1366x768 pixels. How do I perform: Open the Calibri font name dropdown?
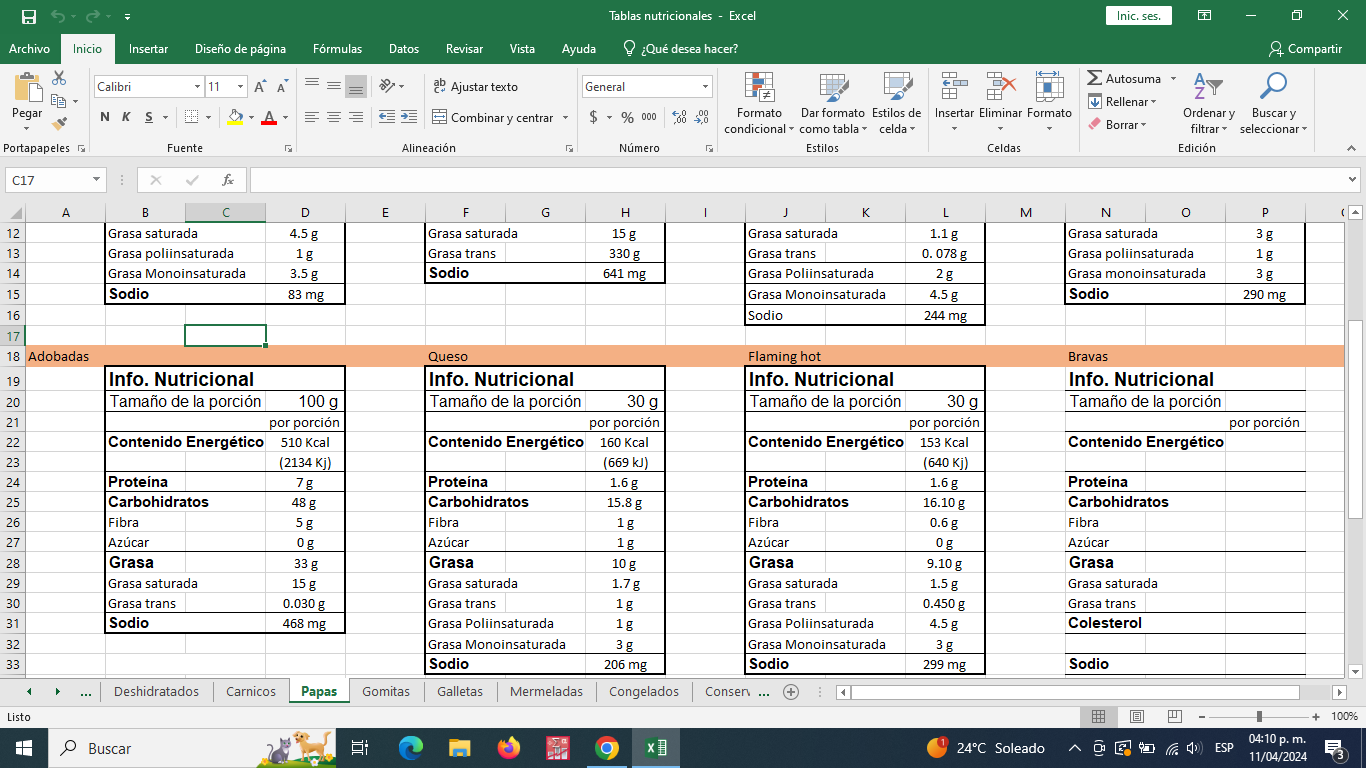(197, 87)
